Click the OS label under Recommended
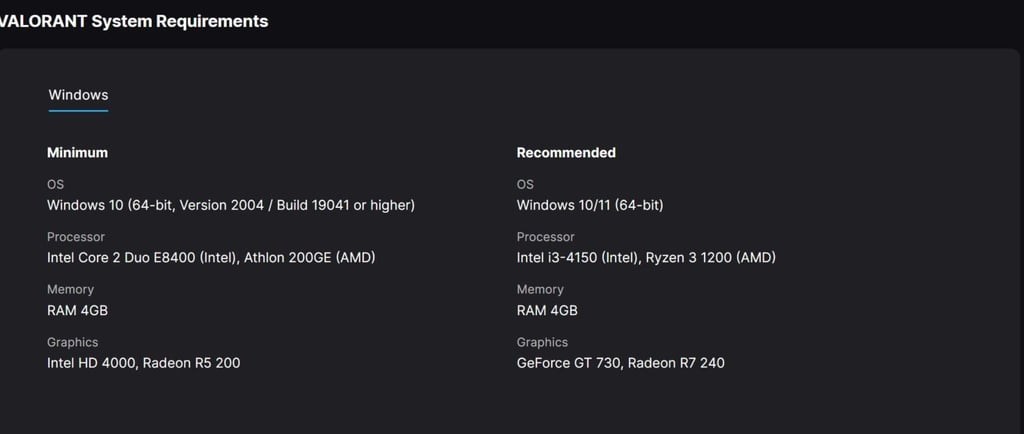 [x=525, y=185]
